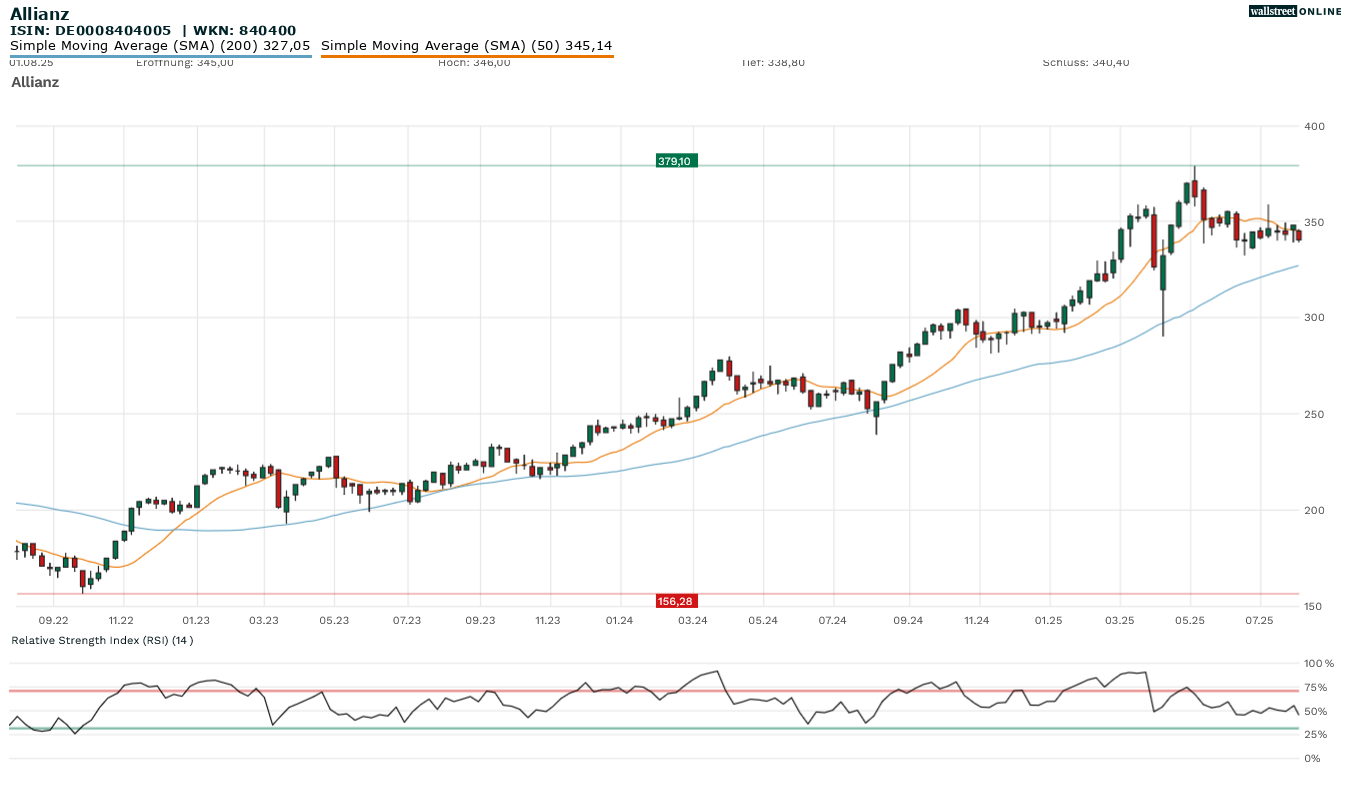The image size is (1349, 786).
Task: Click the 01.25 x-axis label
Action: [x=1048, y=621]
